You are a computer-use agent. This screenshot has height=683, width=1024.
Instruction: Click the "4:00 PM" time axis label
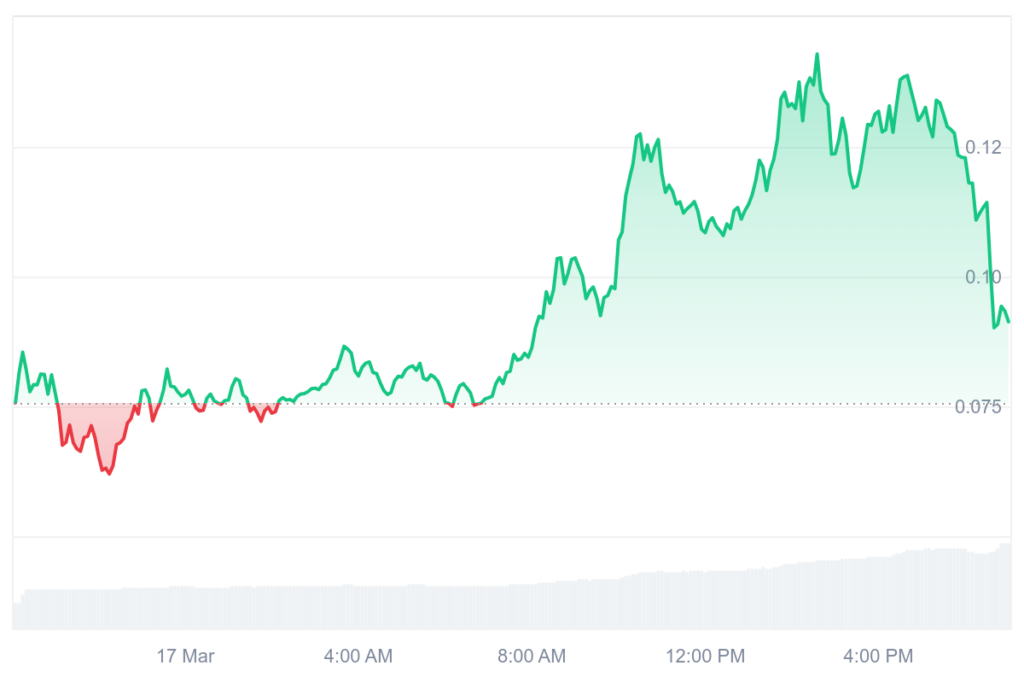878,656
